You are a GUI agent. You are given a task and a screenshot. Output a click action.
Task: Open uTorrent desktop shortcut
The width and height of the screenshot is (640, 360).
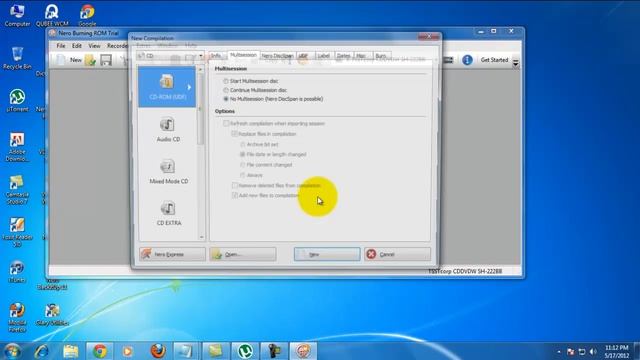tap(17, 101)
